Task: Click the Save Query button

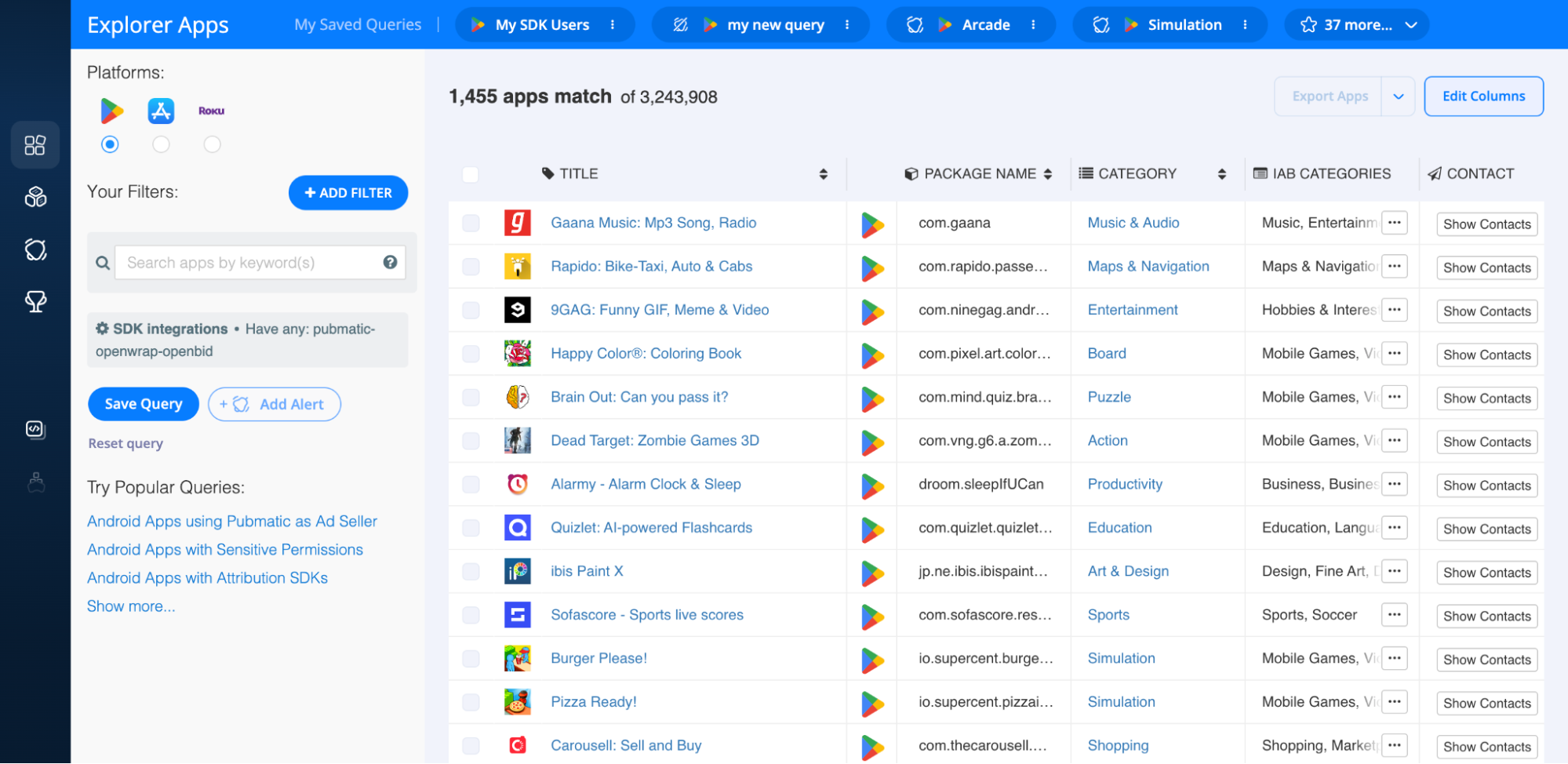Action: click(x=144, y=404)
